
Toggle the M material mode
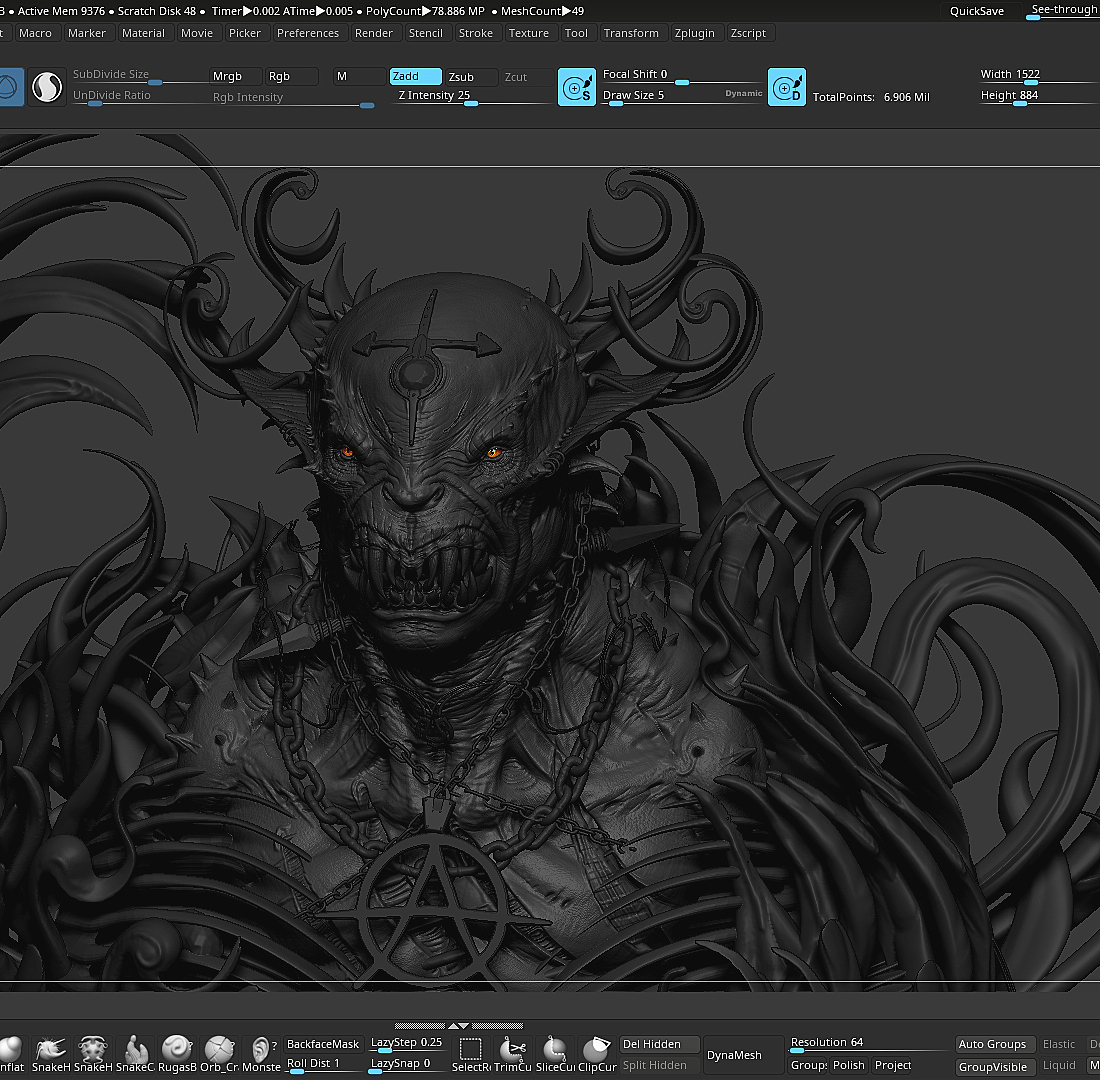tap(359, 76)
